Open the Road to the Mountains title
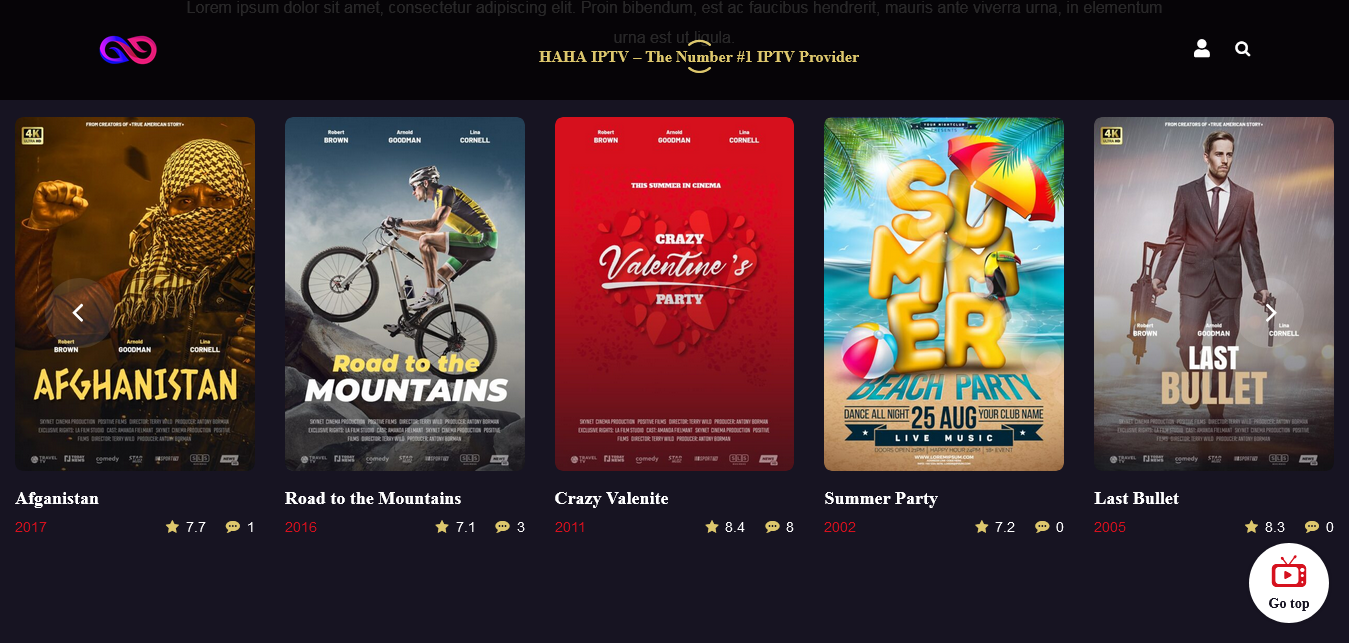 373,498
